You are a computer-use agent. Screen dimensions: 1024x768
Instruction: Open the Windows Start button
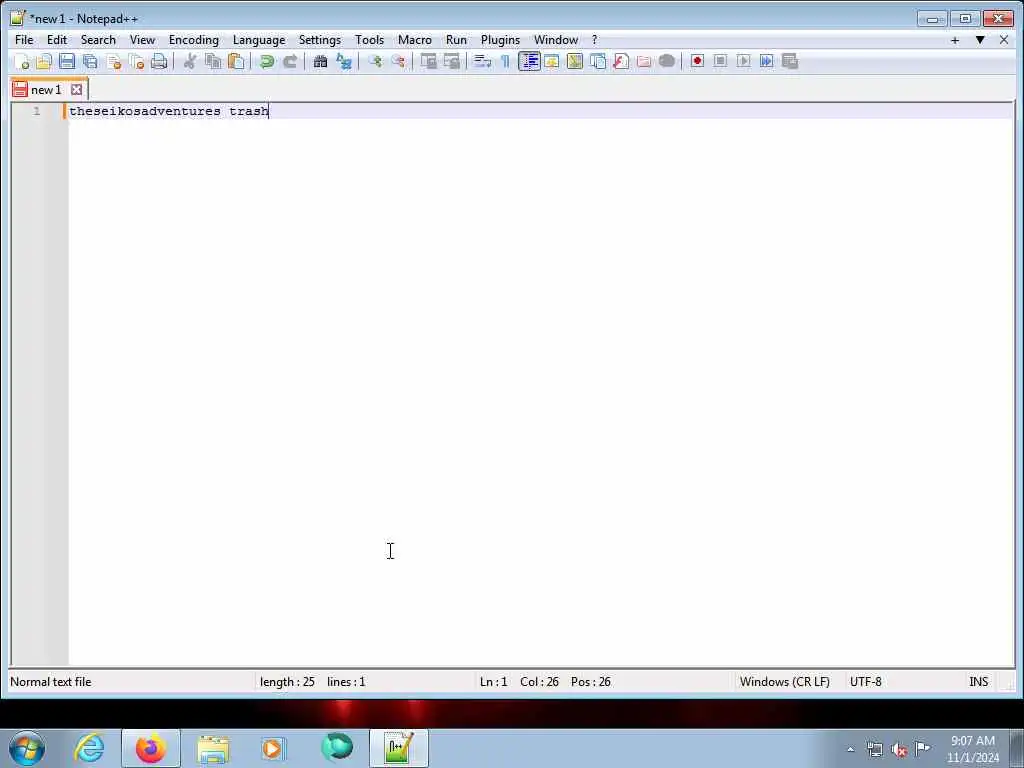(x=27, y=748)
